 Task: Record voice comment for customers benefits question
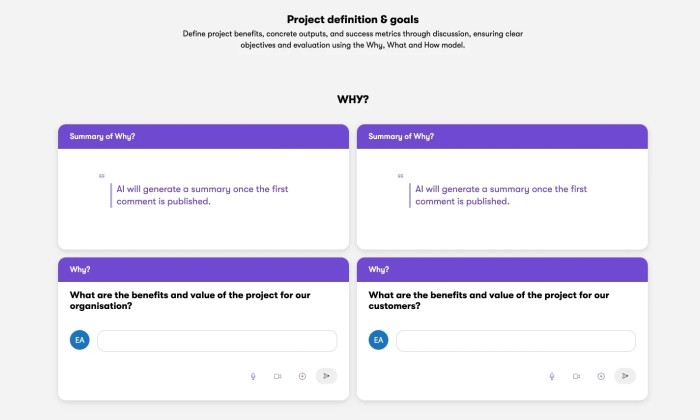pyautogui.click(x=552, y=376)
